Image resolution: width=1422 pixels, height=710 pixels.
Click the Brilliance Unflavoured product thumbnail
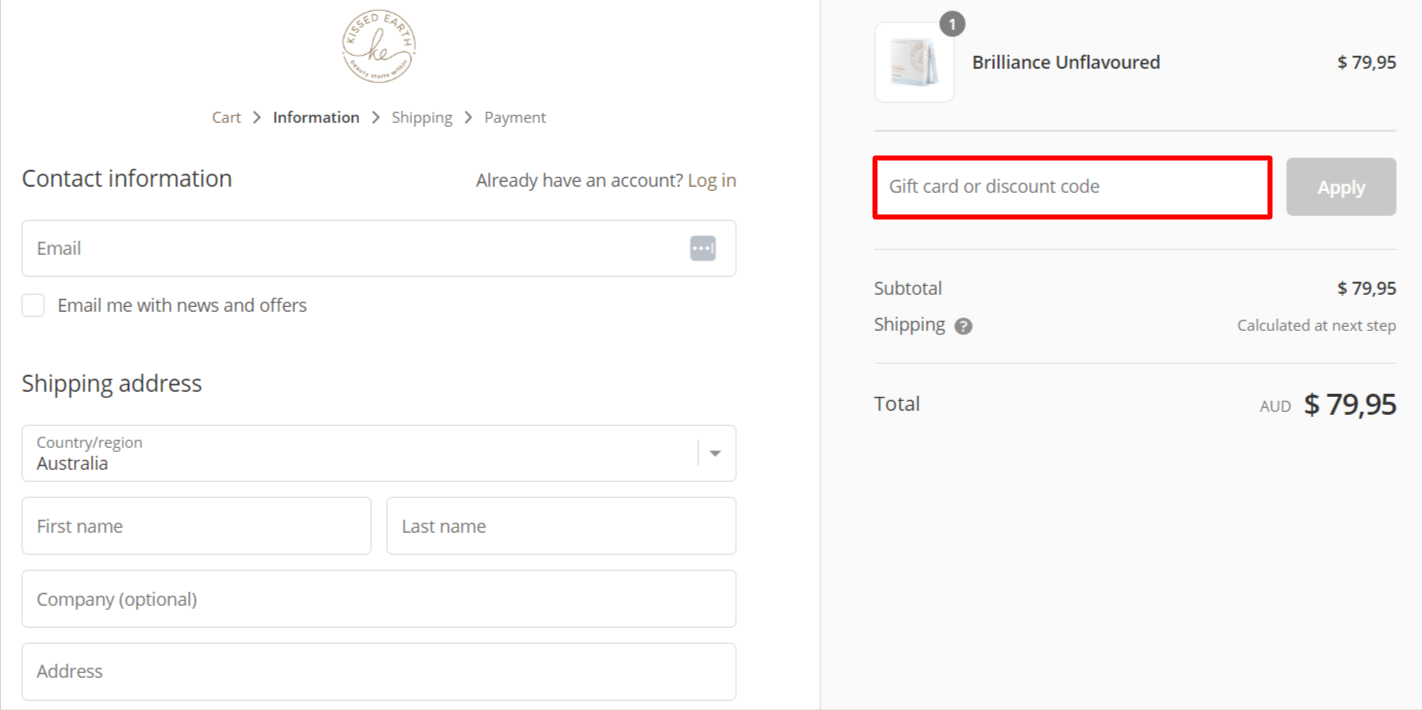pos(914,63)
